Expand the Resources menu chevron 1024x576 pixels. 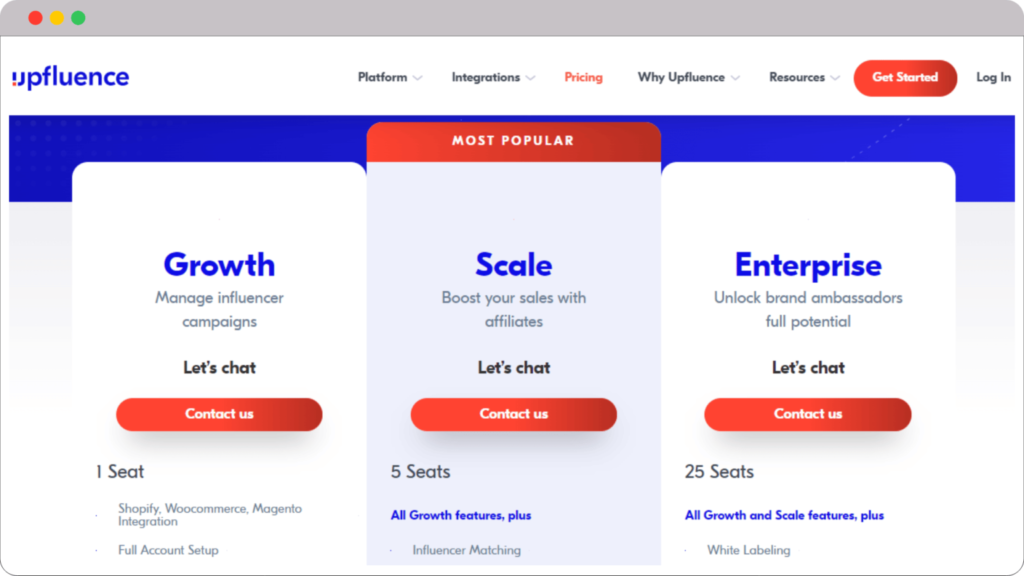(835, 78)
